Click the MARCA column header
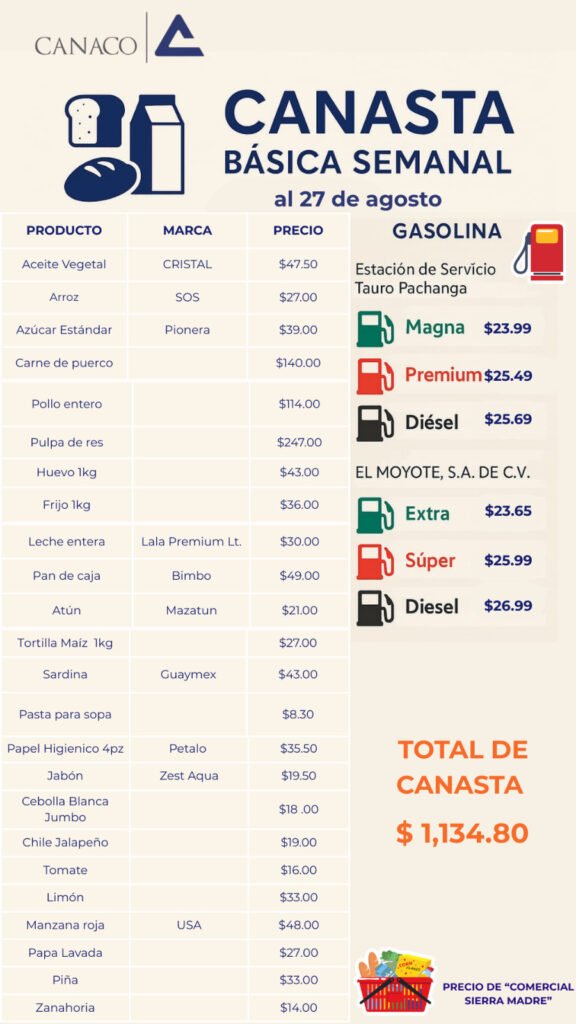Image resolution: width=576 pixels, height=1024 pixels. tap(187, 231)
